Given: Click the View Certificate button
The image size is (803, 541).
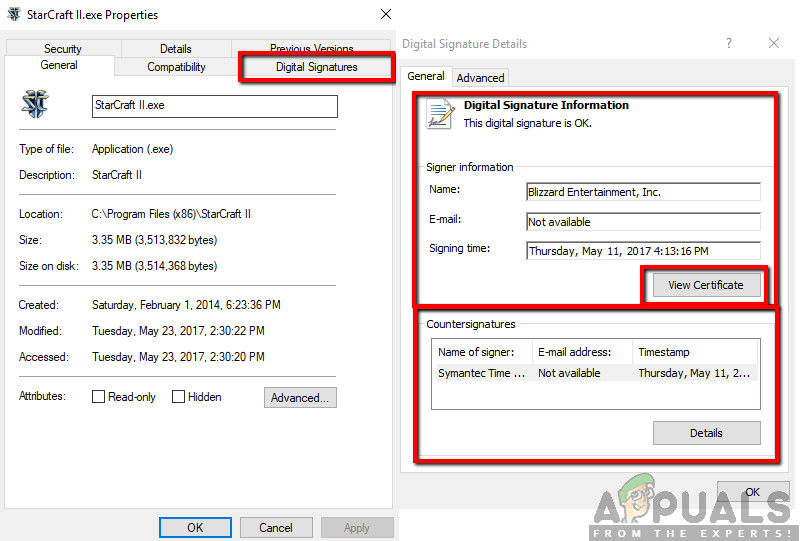Looking at the screenshot, I should point(706,285).
